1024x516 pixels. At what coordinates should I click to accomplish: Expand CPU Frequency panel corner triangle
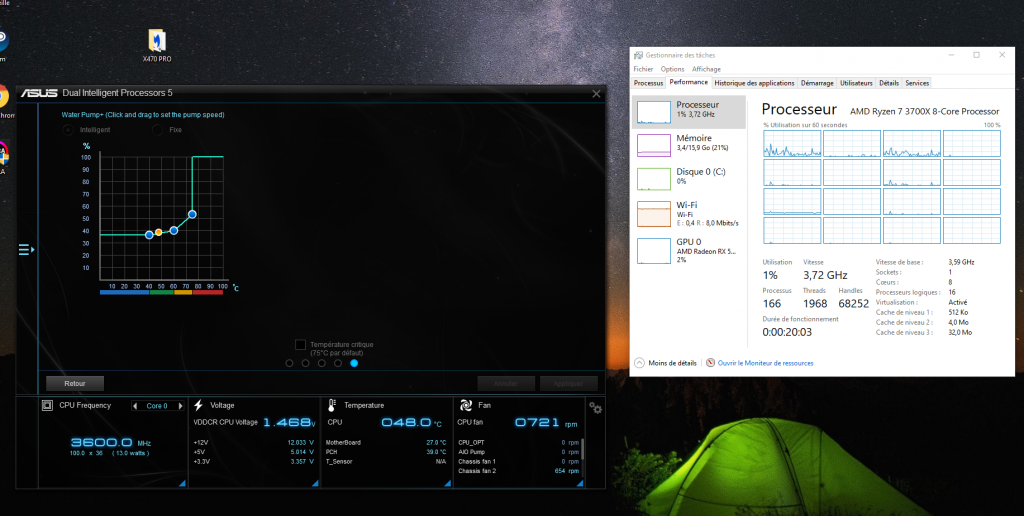183,483
